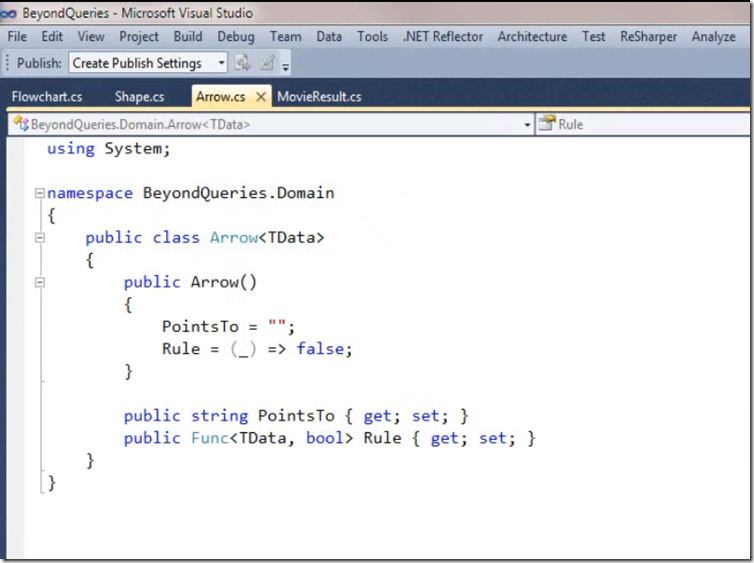Image resolution: width=754 pixels, height=563 pixels.
Task: Switch to the Flowchart.cs tab
Action: 47,97
